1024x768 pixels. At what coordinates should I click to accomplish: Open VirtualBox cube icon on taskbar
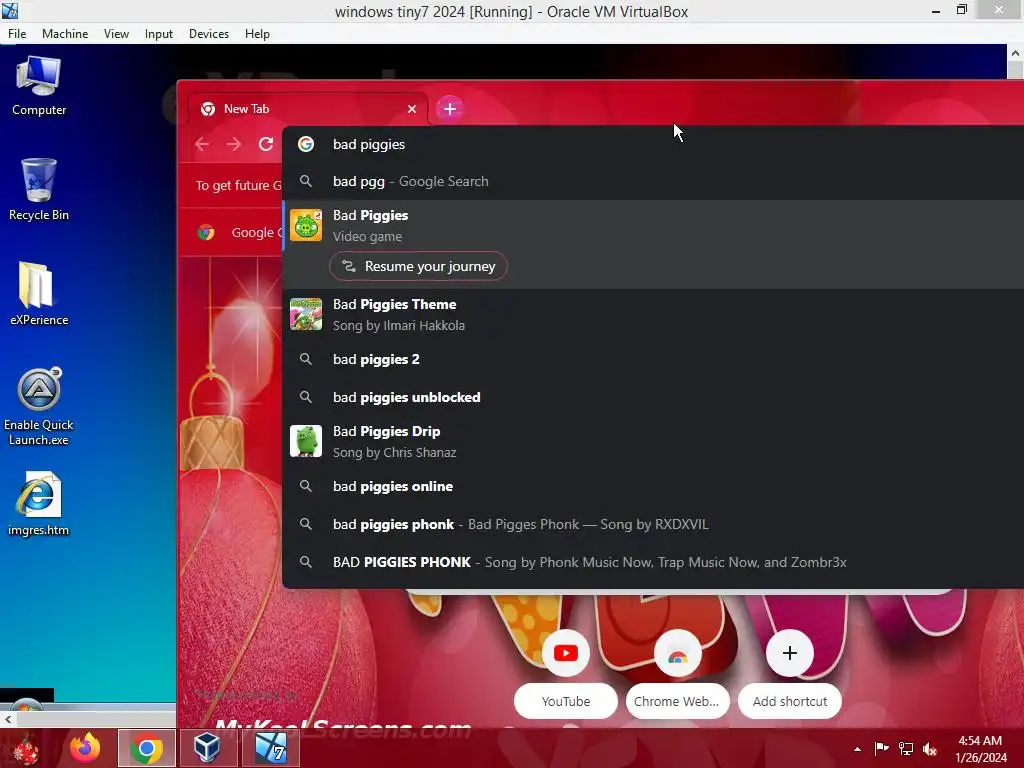pyautogui.click(x=208, y=748)
